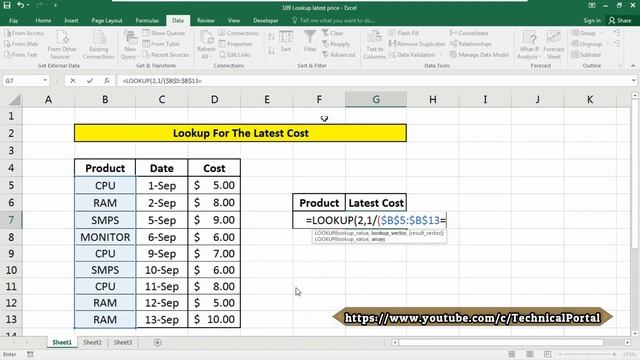Click the zoom slider in status bar
This screenshot has height=360, width=640.
click(x=588, y=354)
